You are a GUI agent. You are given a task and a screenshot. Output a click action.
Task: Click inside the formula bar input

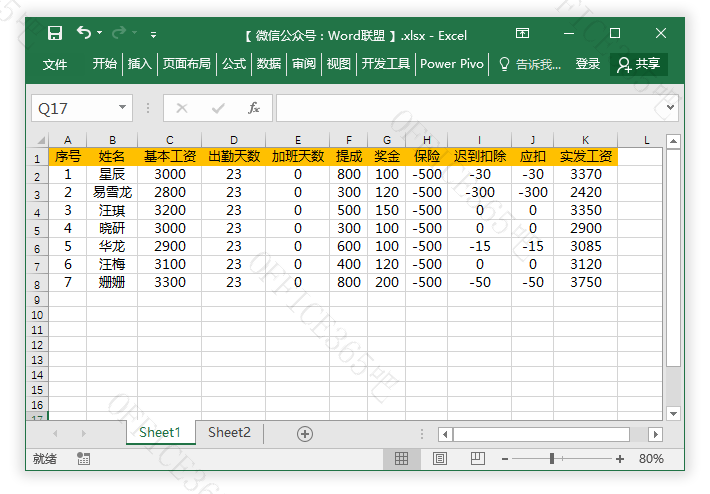(469, 108)
